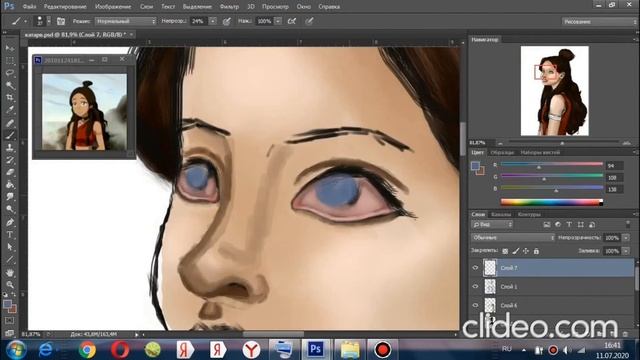Open layer fill dropdown arrow
The image size is (640, 360).
[626, 251]
